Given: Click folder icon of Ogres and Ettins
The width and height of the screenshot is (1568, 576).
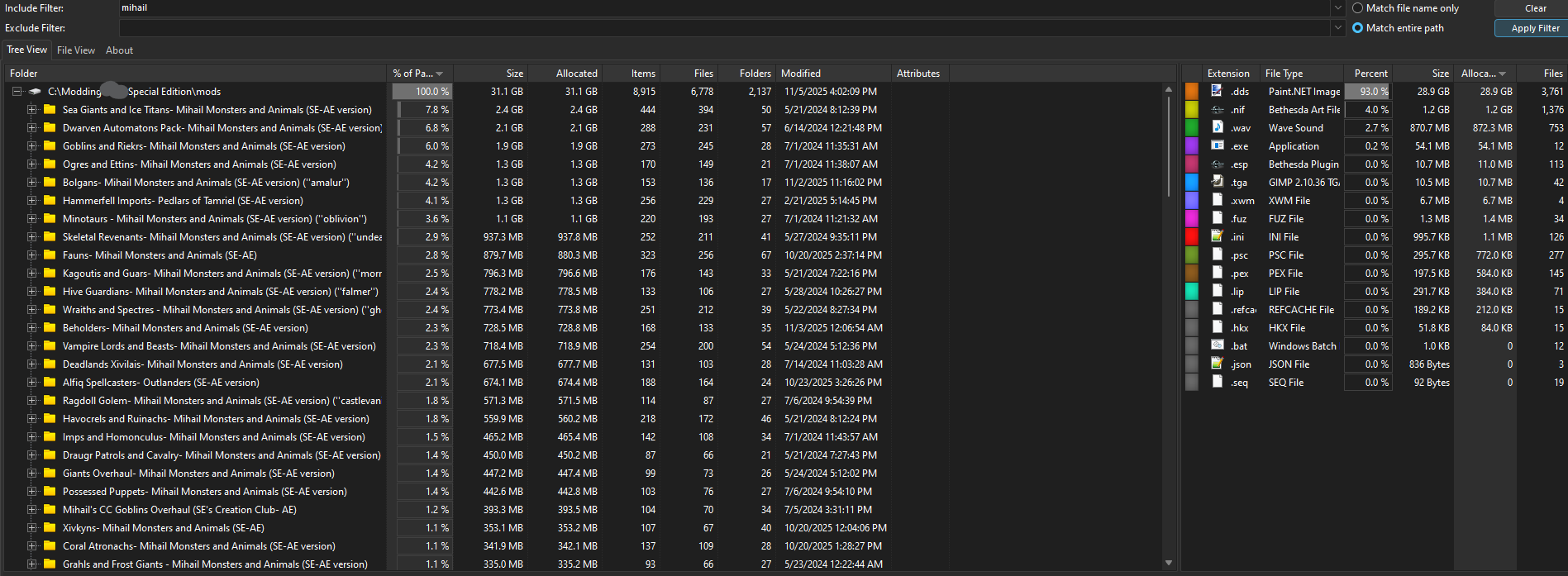Looking at the screenshot, I should 50,164.
